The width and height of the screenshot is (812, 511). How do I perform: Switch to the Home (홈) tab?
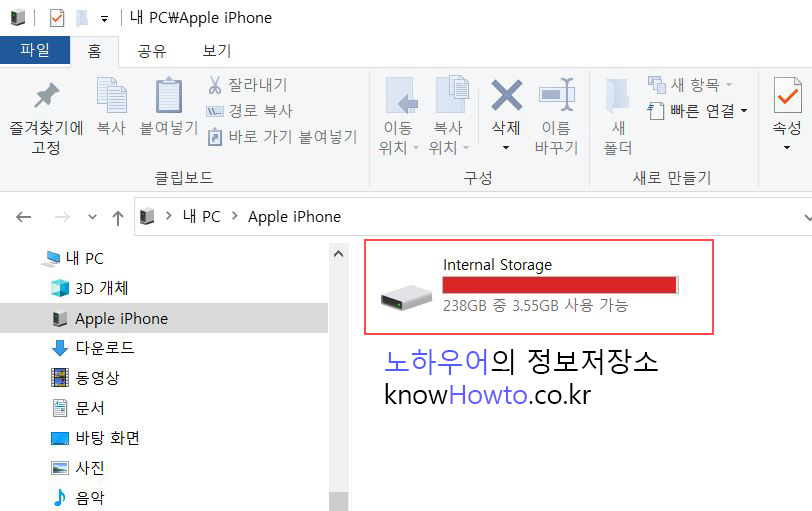94,51
